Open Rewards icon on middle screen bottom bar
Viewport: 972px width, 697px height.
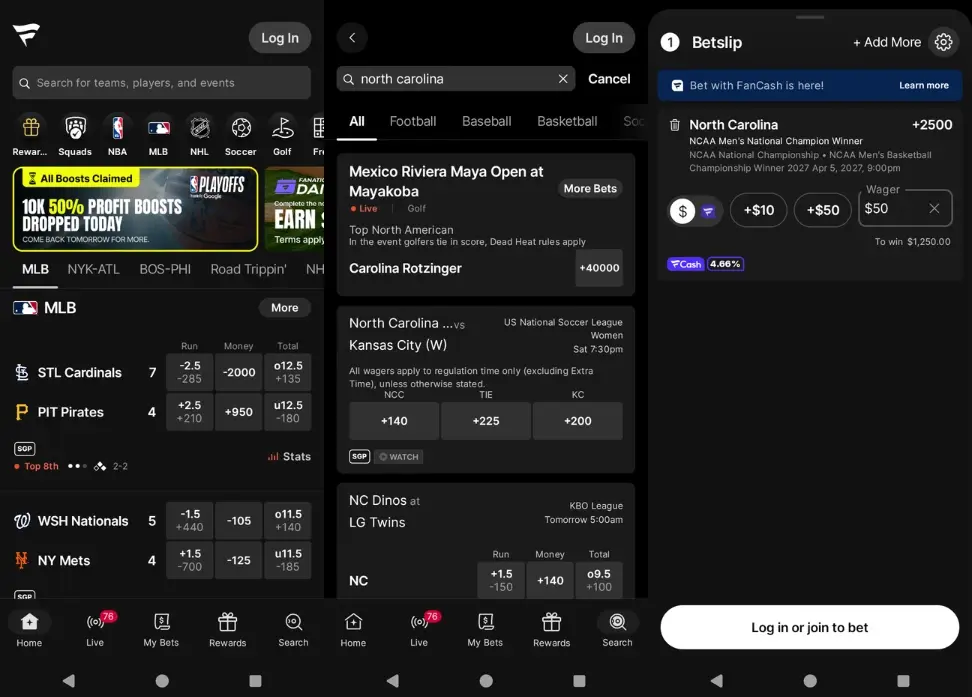point(552,622)
